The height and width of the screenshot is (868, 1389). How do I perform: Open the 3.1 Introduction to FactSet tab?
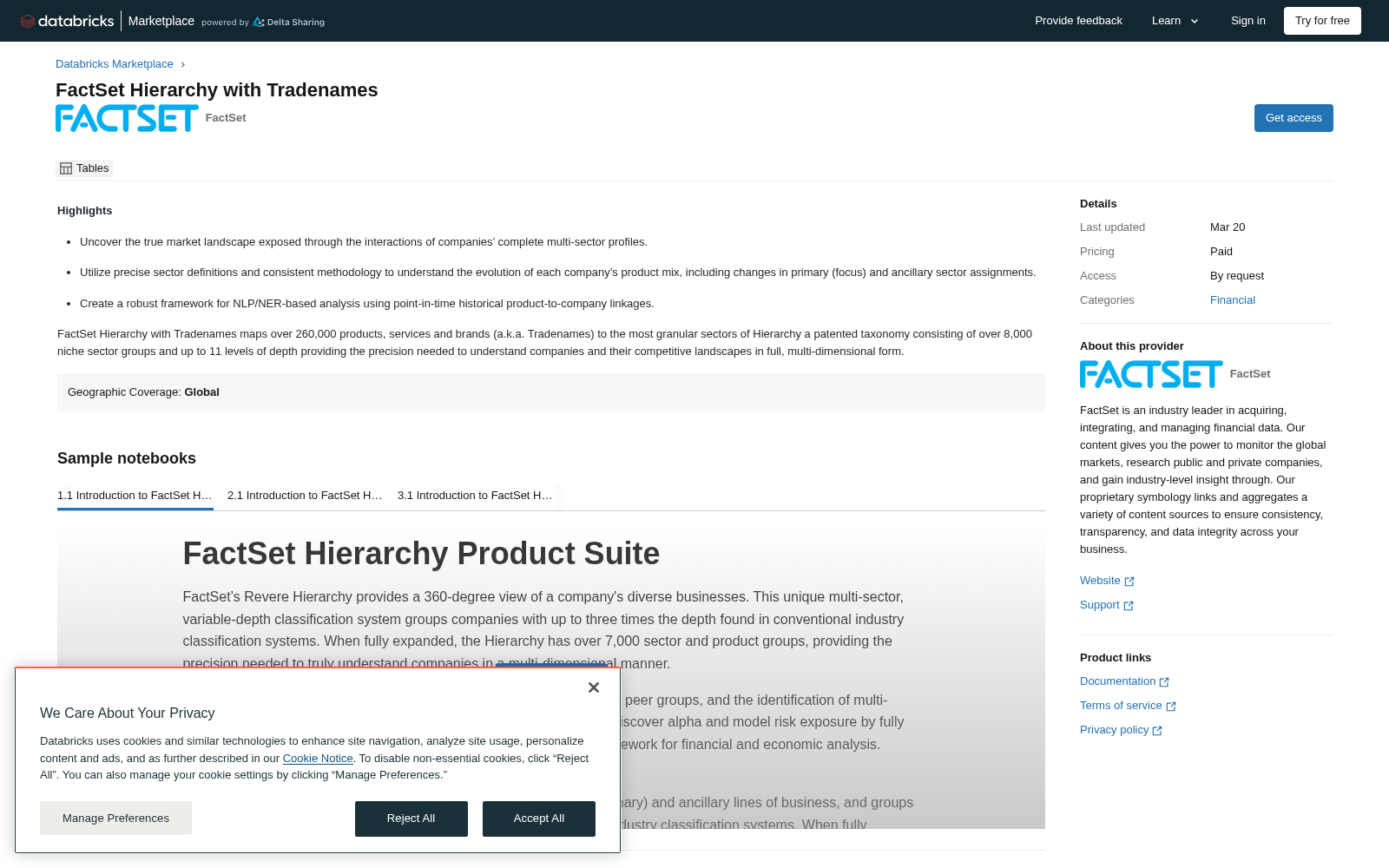tap(476, 496)
